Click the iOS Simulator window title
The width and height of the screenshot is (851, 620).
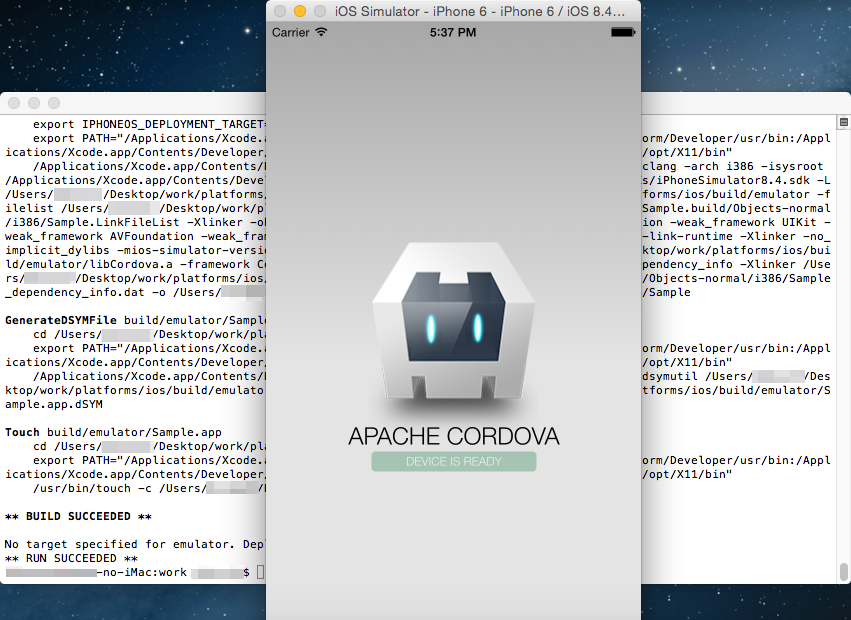pos(480,11)
